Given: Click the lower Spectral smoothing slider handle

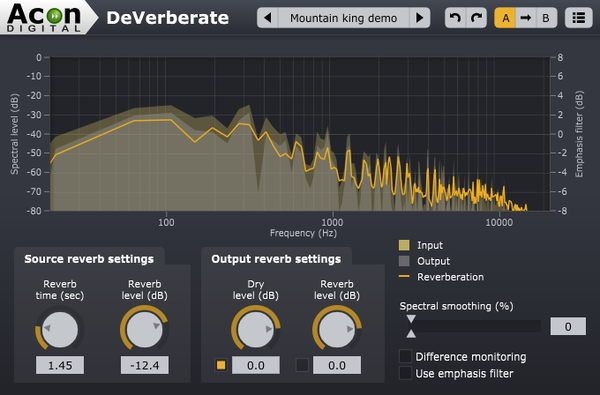Looking at the screenshot, I should [411, 334].
